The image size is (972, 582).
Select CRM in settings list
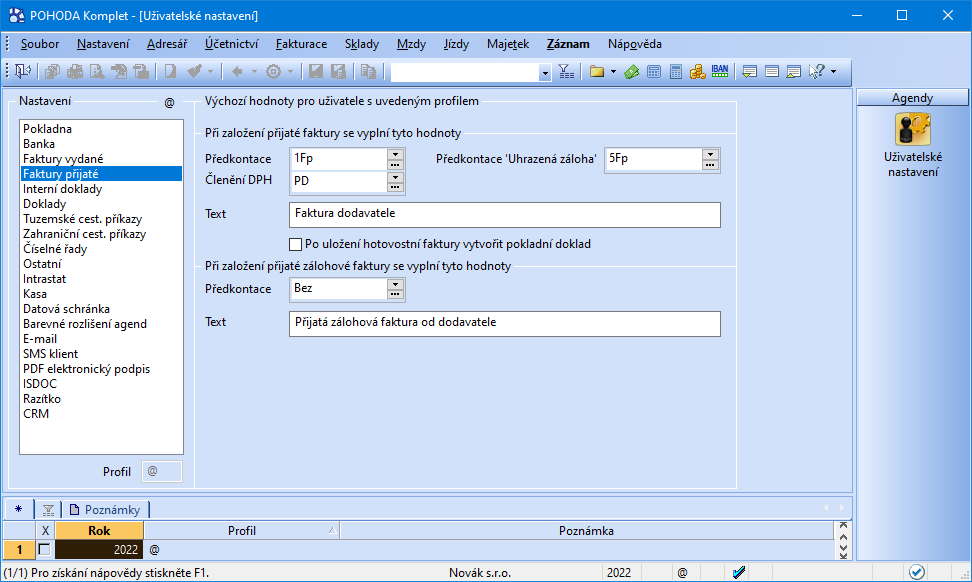[x=36, y=413]
